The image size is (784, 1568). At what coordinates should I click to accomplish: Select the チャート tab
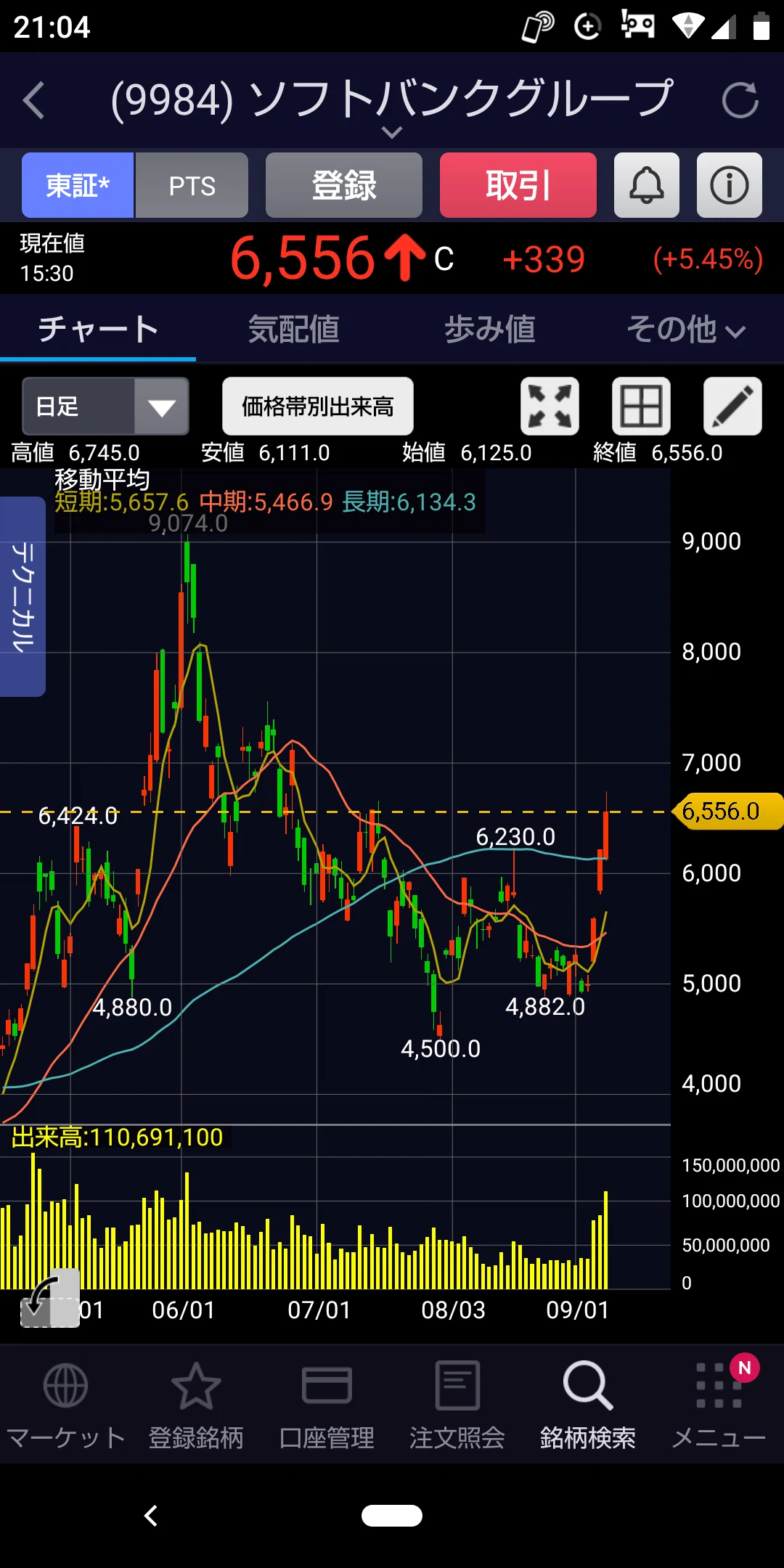pos(98,329)
